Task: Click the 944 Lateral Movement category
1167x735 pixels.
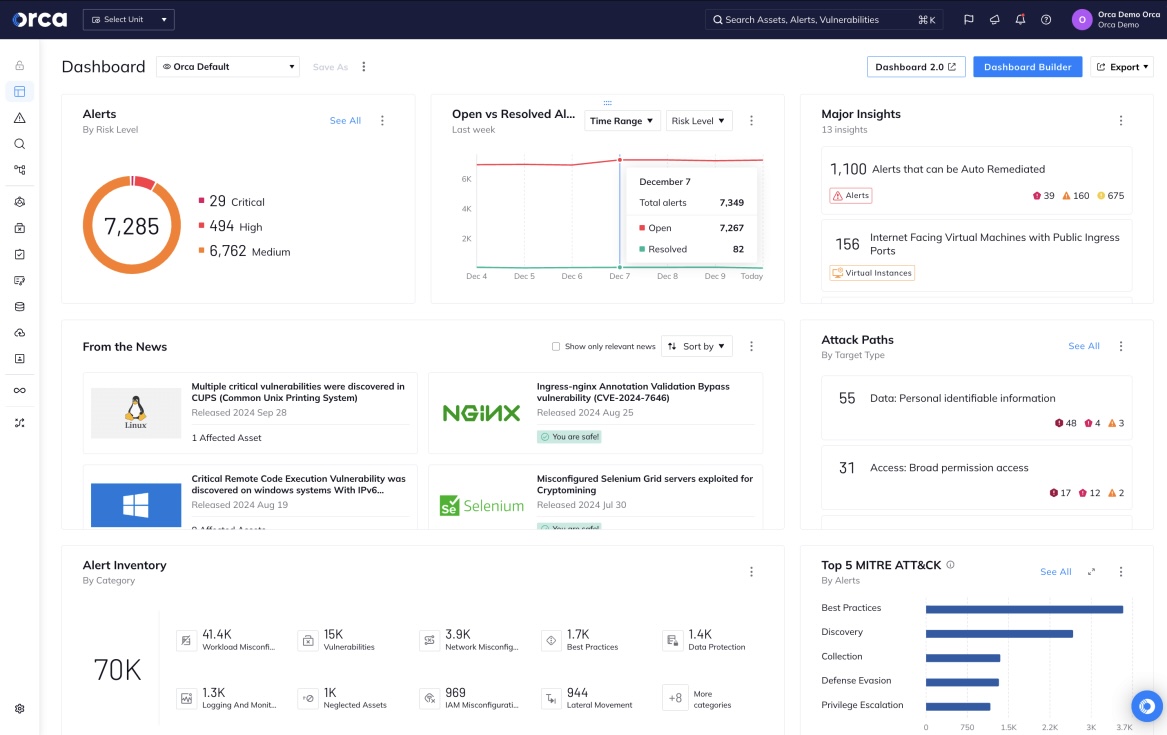Action: [x=587, y=699]
